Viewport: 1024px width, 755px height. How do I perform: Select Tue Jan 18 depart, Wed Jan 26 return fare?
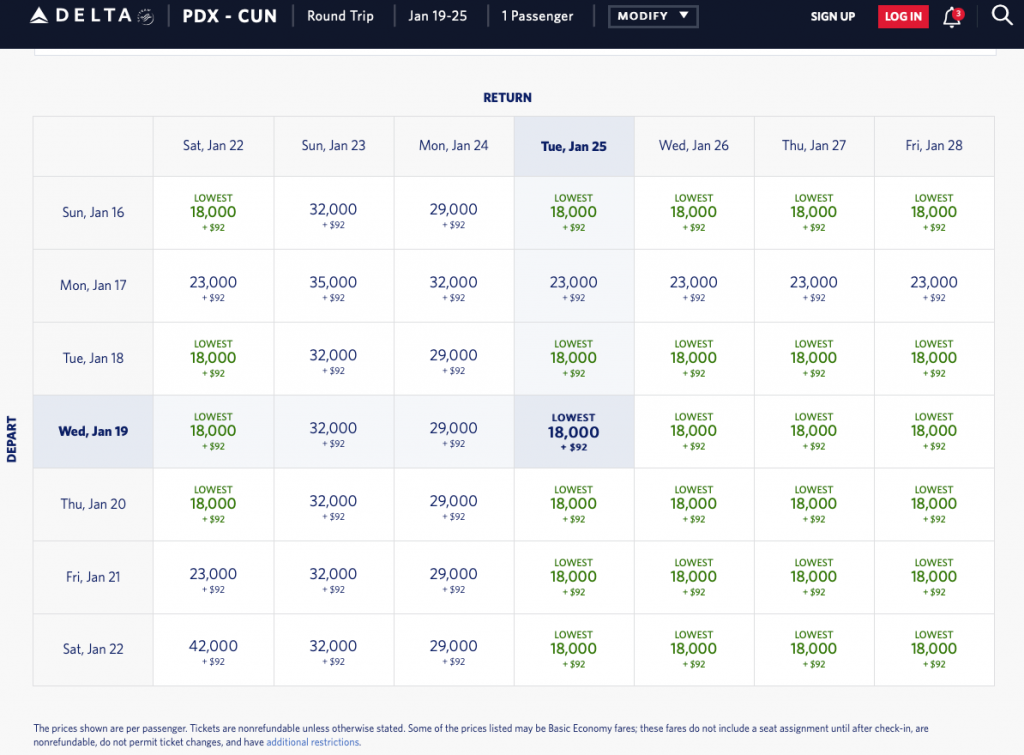(693, 359)
